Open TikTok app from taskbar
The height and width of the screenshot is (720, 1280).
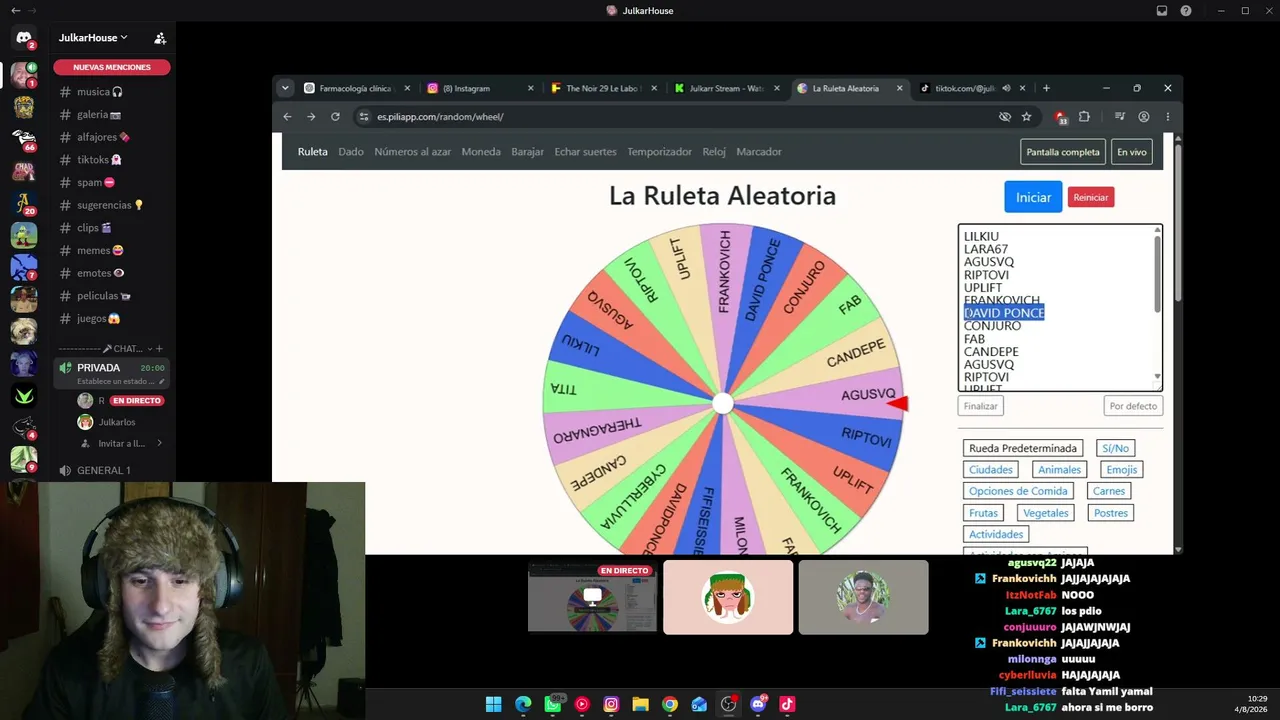(787, 704)
